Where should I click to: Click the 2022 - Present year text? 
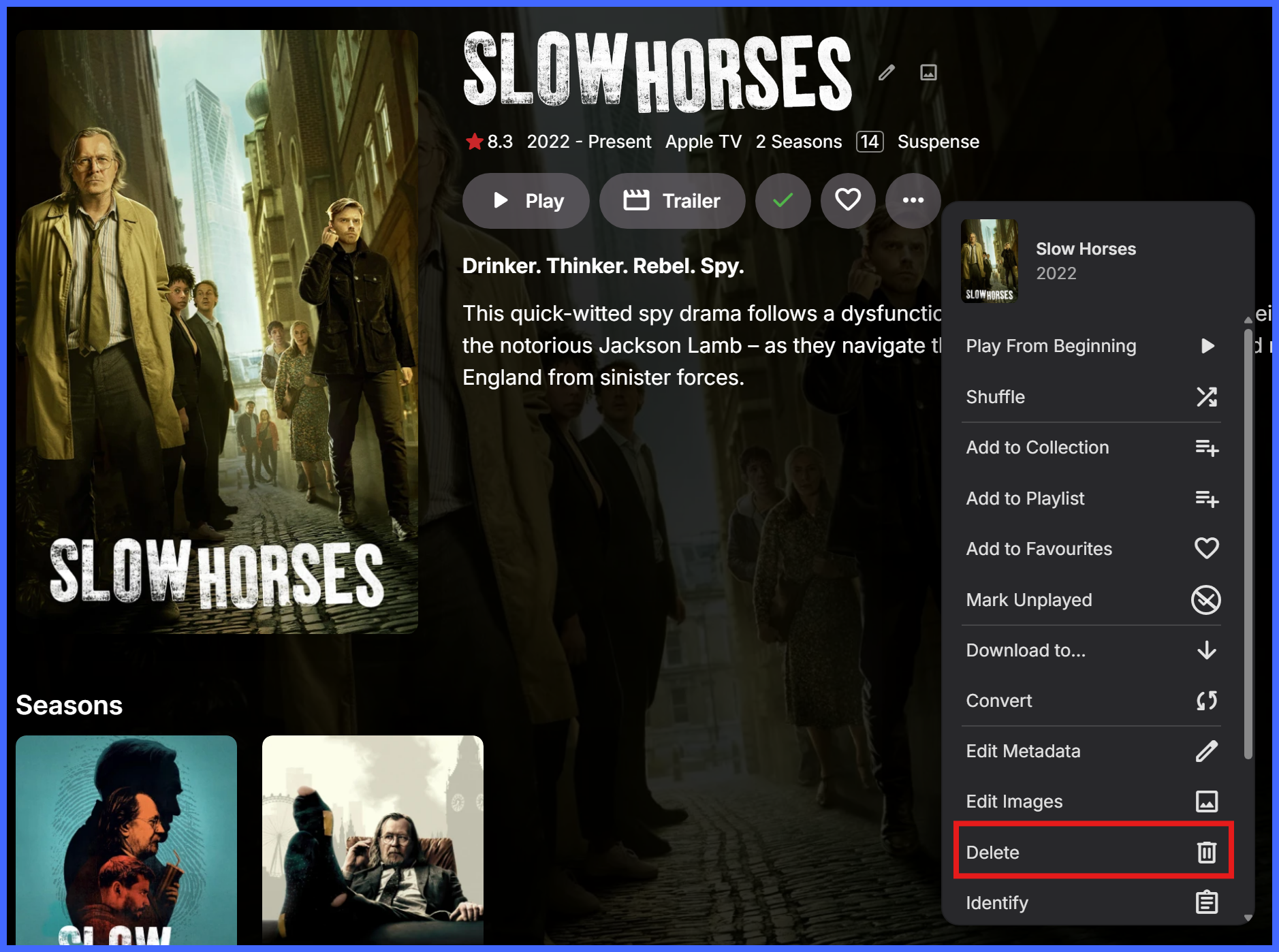tap(589, 142)
